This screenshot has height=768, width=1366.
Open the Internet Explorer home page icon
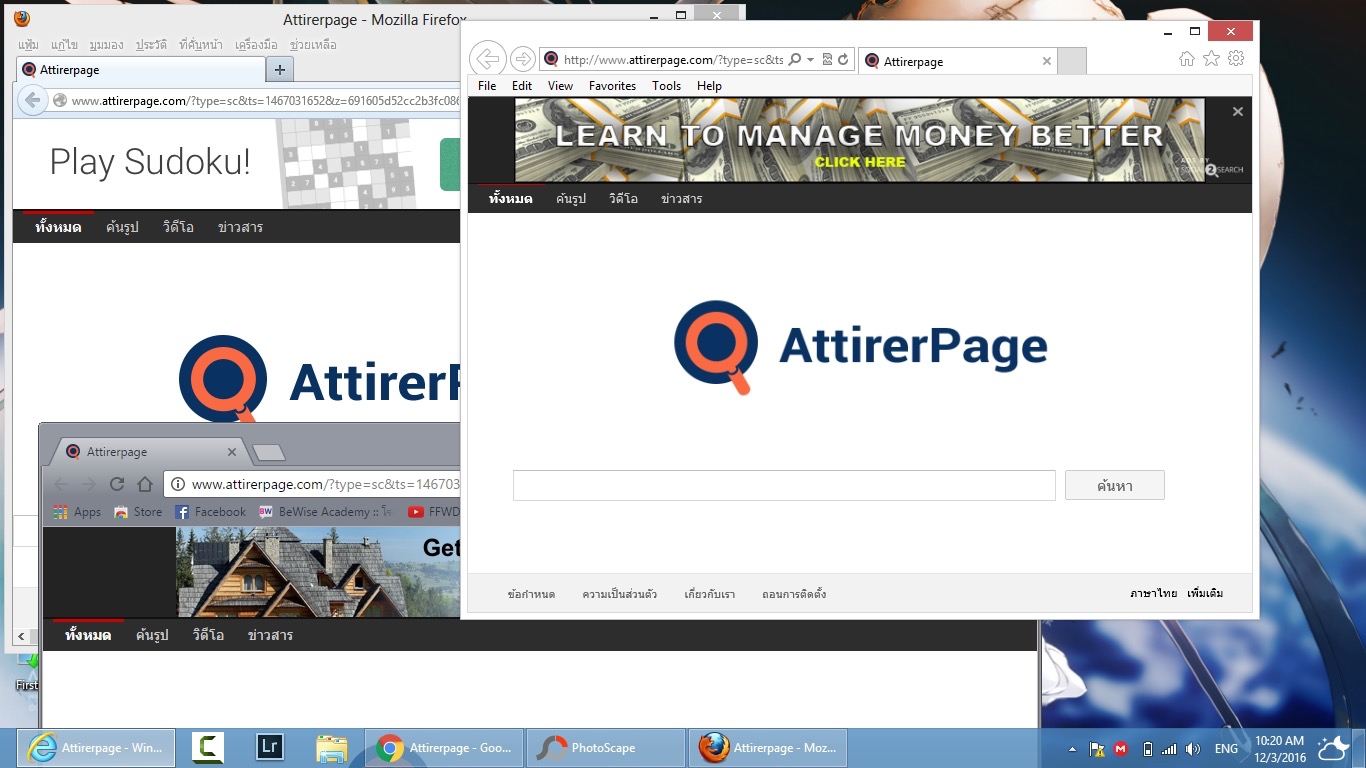pos(1187,59)
